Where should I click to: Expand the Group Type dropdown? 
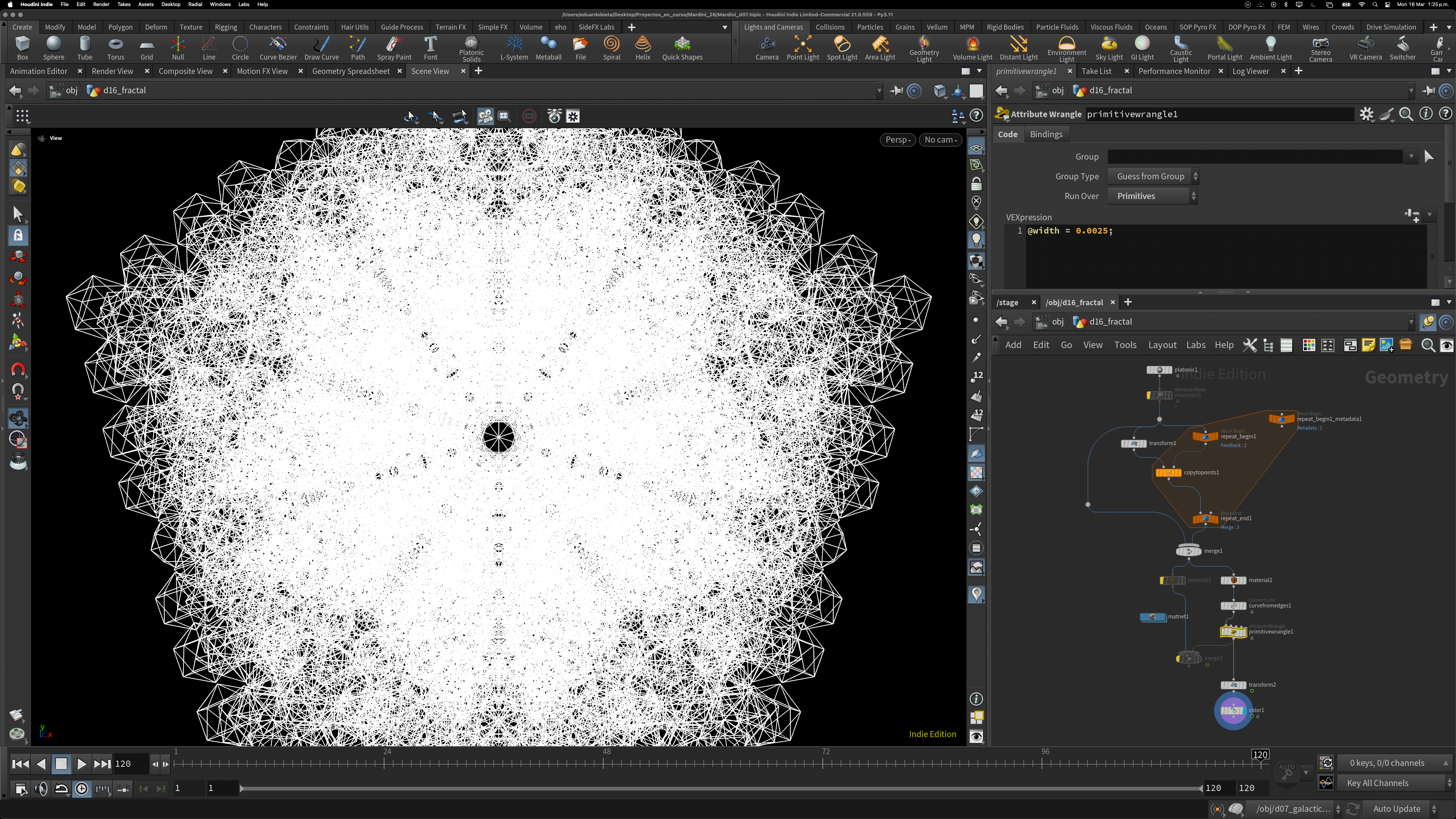[1153, 176]
